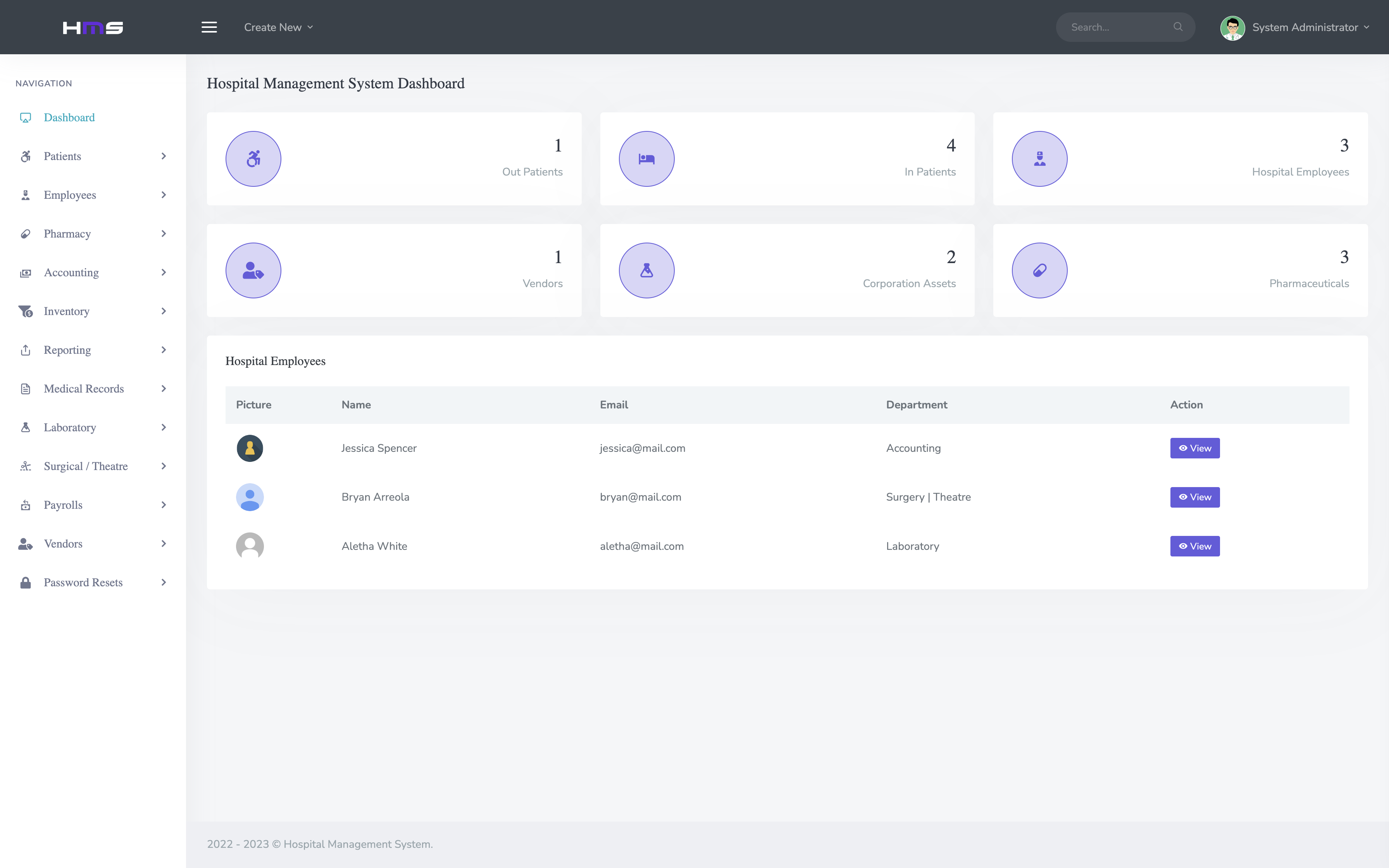
Task: Click the In Patients bed card icon
Action: point(646,159)
